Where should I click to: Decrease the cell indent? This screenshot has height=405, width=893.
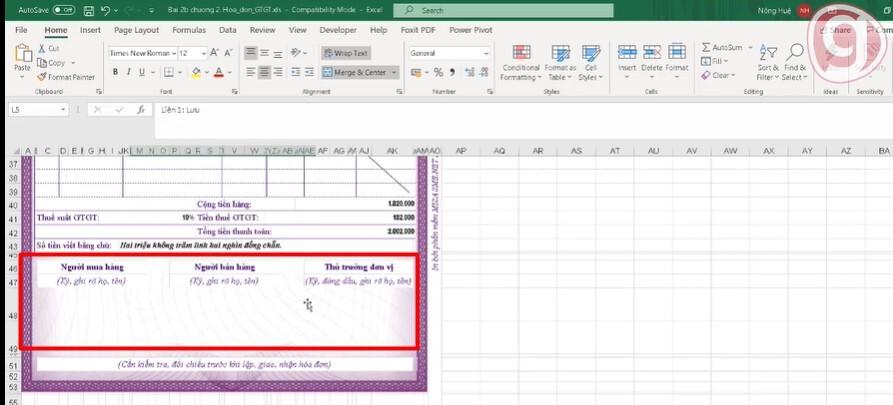(296, 72)
